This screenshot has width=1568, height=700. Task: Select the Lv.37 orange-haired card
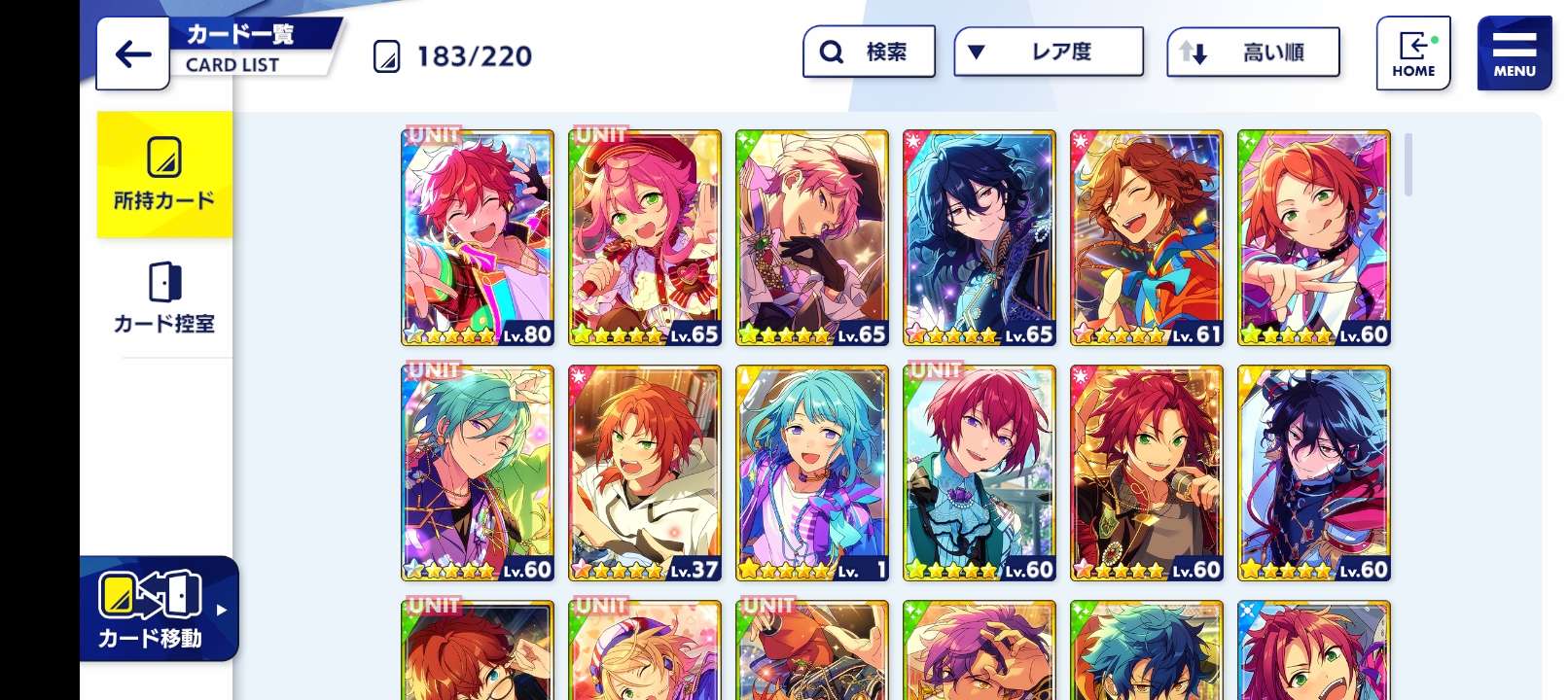(x=645, y=473)
